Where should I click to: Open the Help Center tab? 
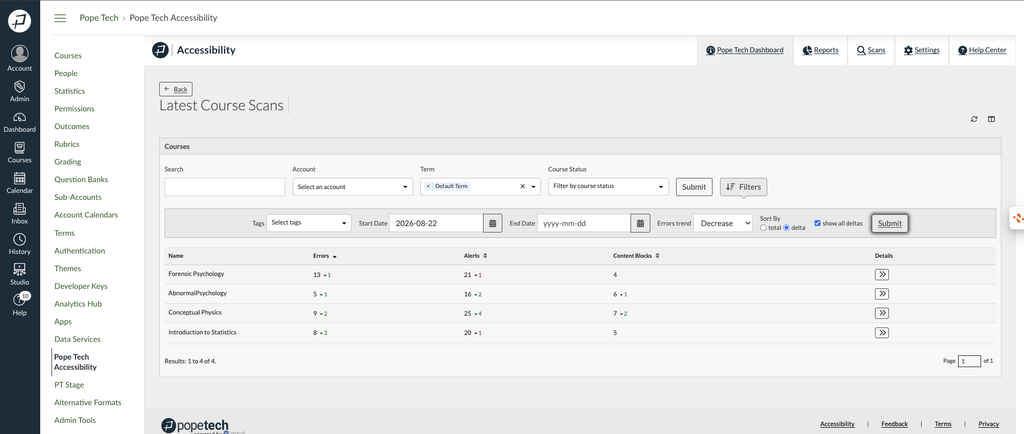click(x=982, y=50)
